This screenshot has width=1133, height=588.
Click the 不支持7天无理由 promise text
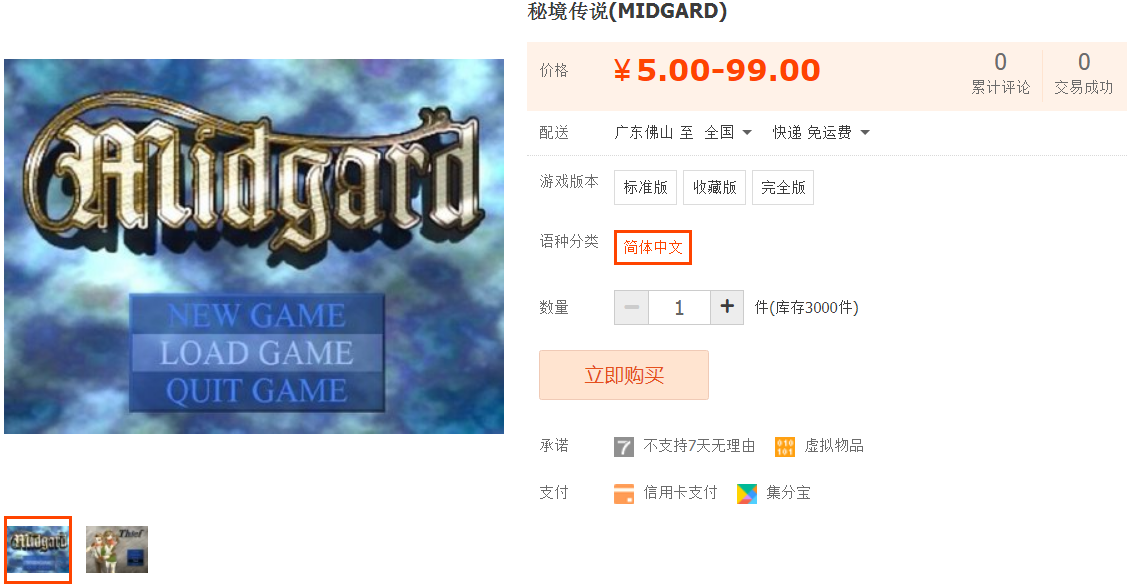[x=699, y=446]
